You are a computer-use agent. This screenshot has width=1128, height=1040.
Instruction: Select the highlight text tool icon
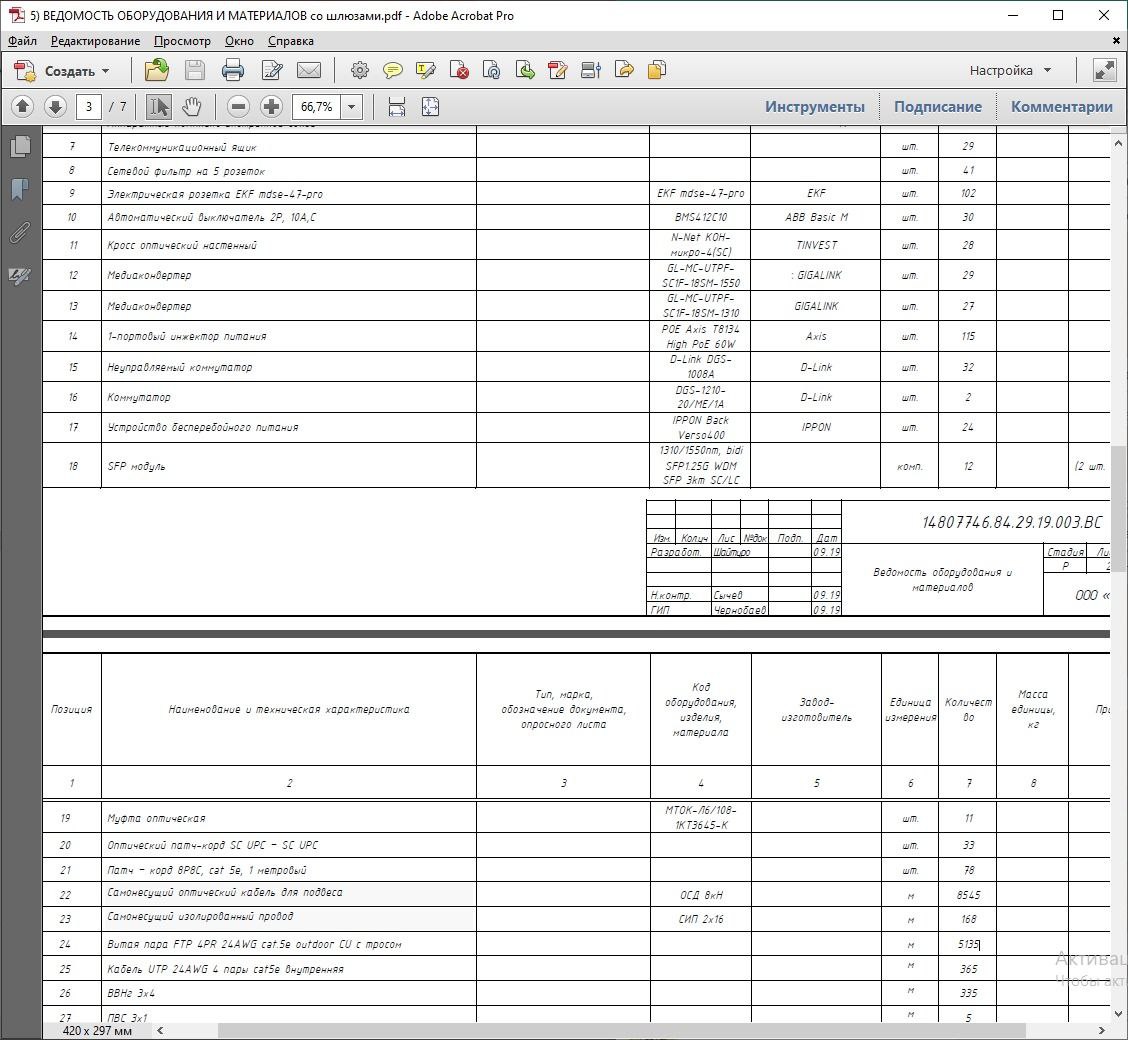[x=426, y=70]
